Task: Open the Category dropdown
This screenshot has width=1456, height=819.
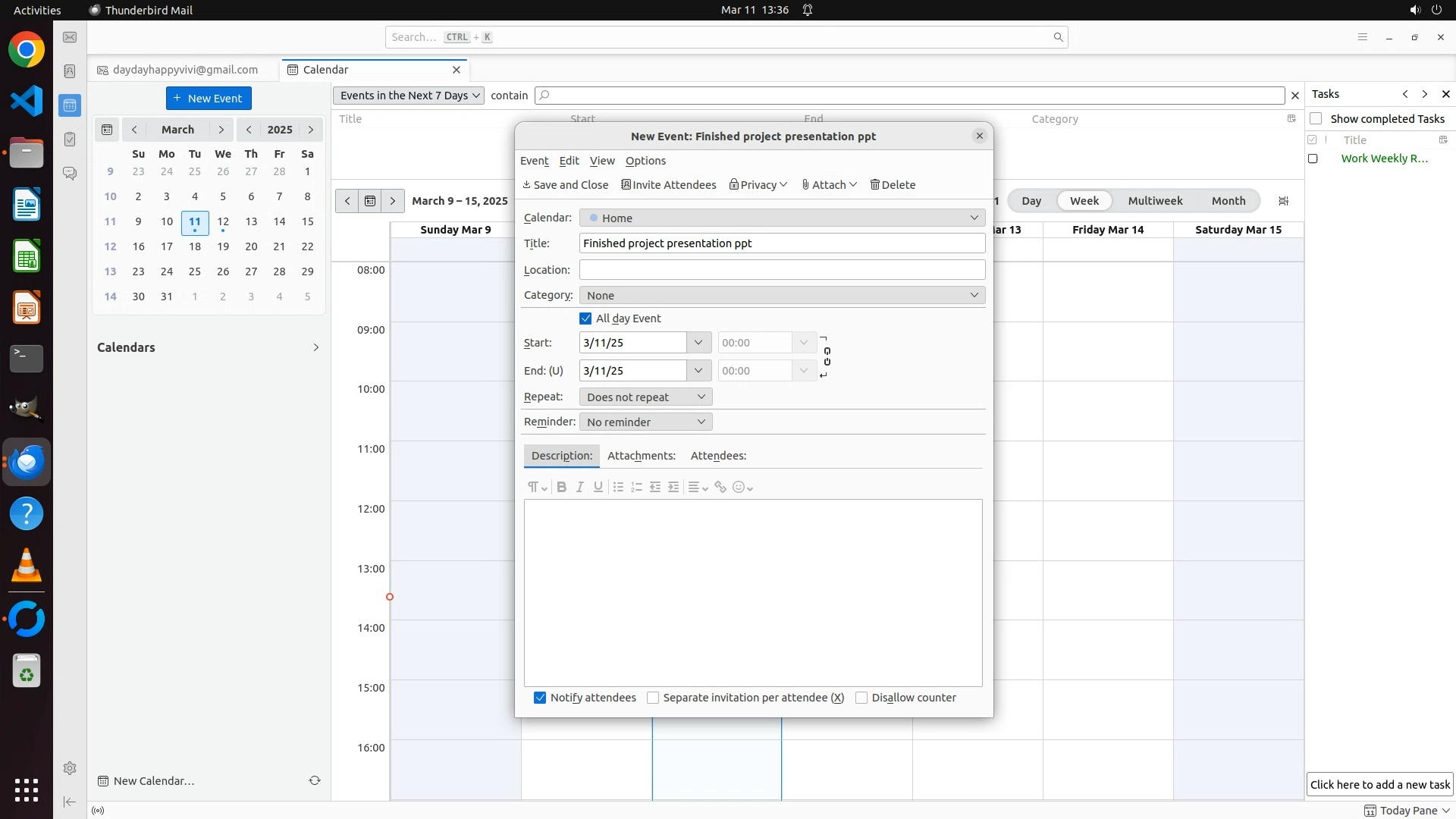Action: 782,295
